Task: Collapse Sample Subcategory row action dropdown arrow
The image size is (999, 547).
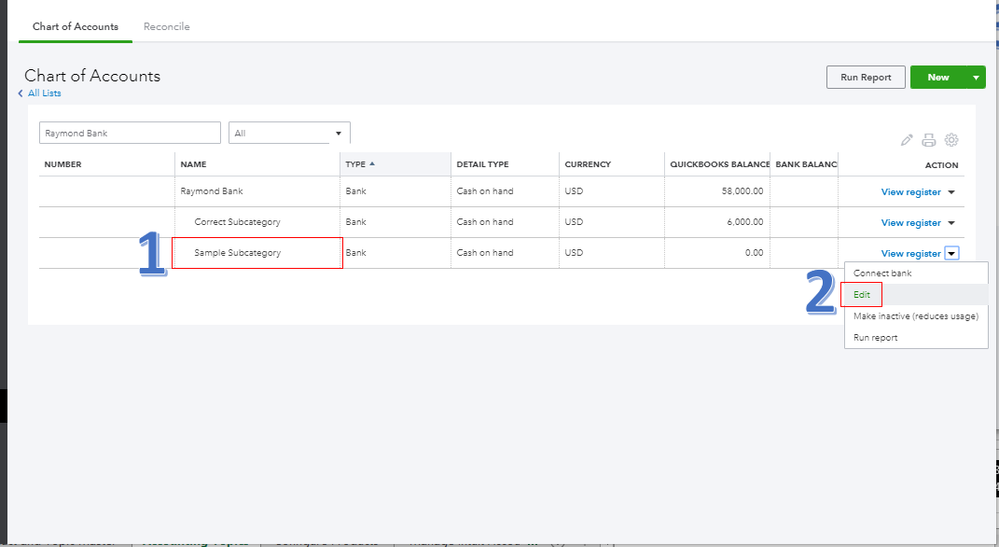Action: [952, 254]
